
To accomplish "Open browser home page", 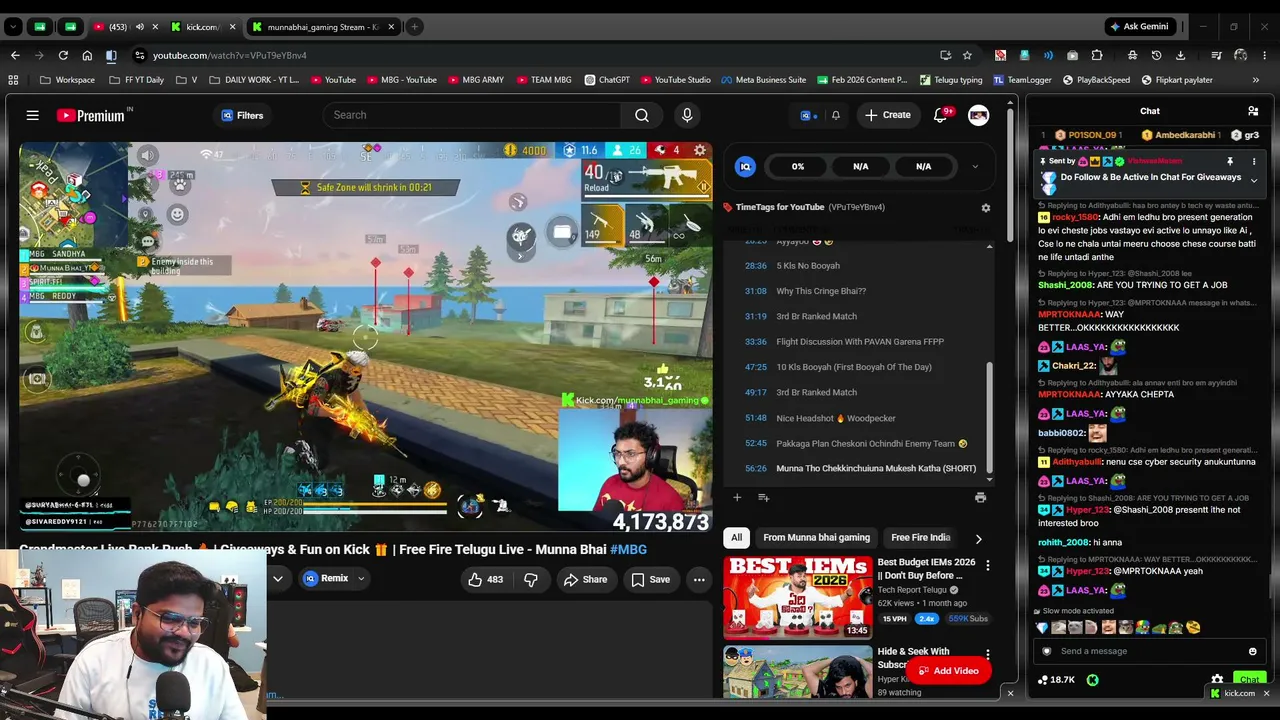I will pos(87,55).
